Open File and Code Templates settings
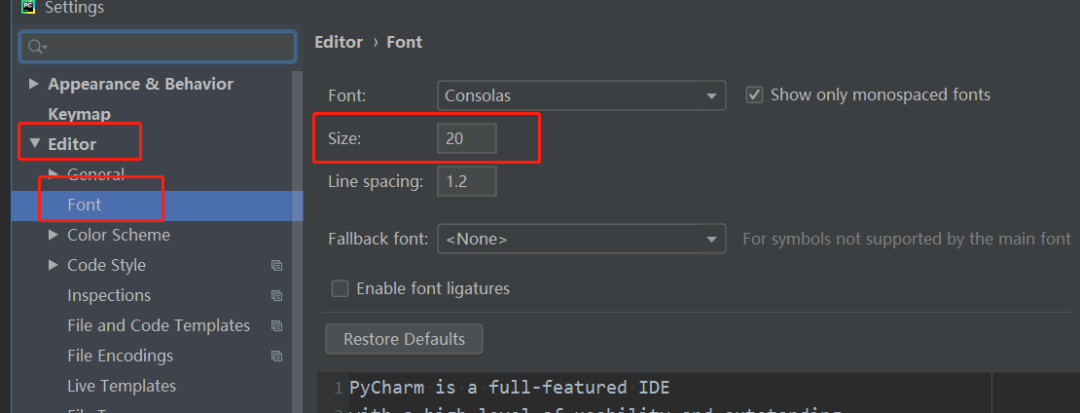1080x413 pixels. click(158, 326)
